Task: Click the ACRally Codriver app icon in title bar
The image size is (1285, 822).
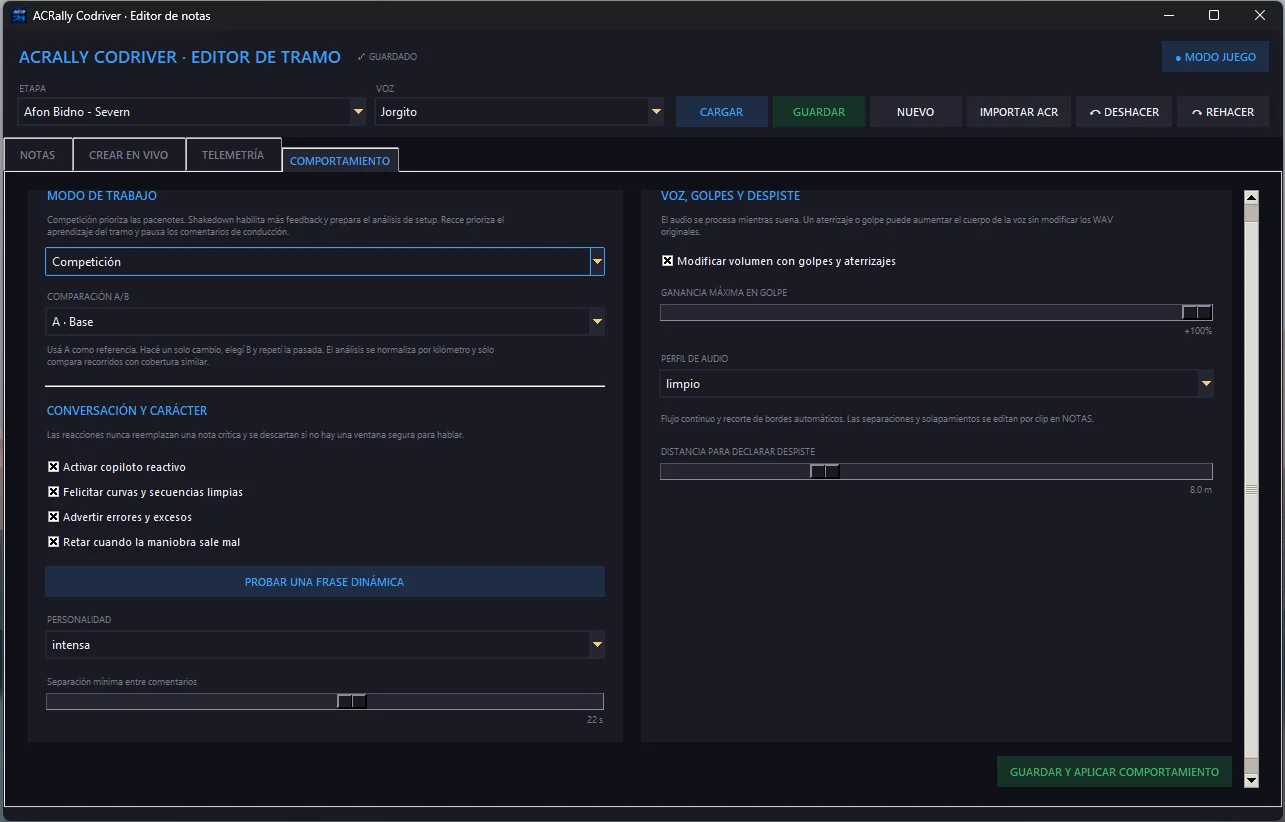Action: coord(17,16)
